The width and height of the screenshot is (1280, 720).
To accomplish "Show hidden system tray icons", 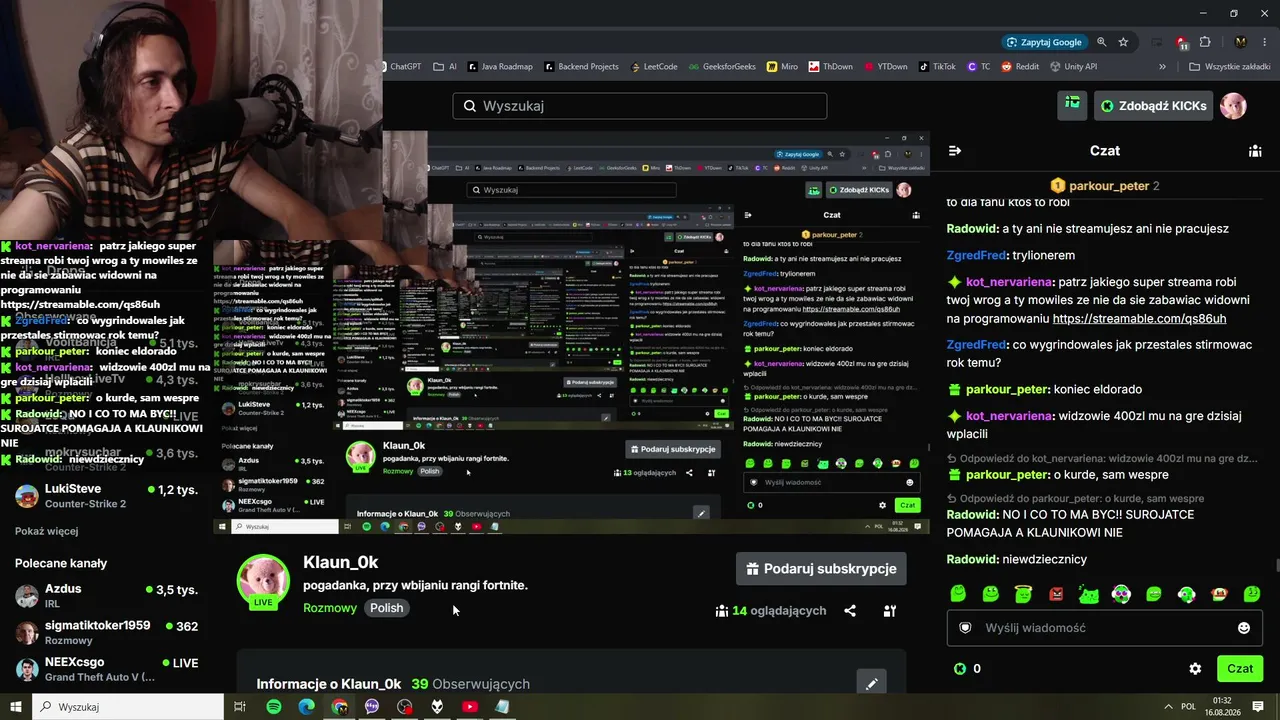I will (x=1167, y=706).
